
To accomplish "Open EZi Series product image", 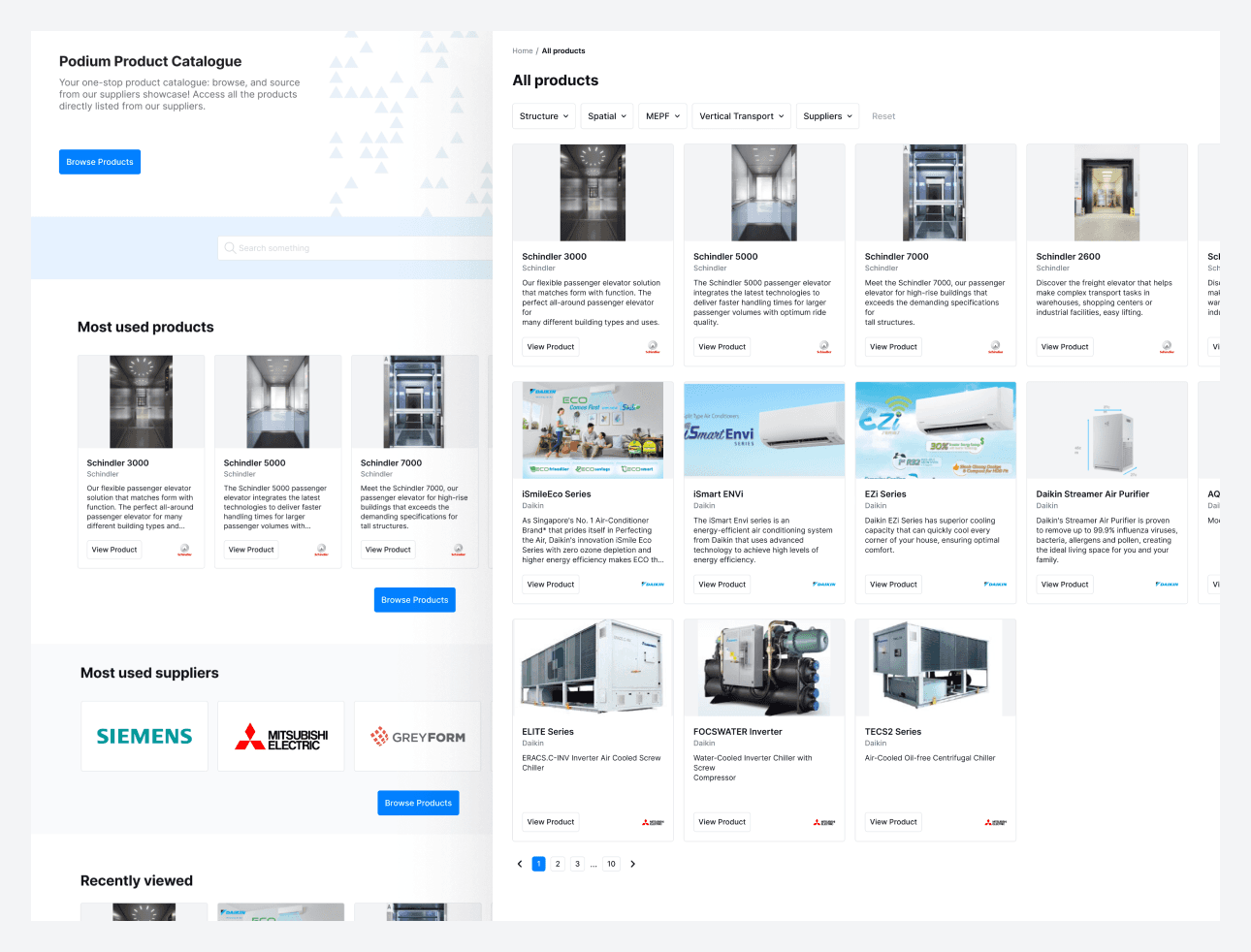I will pyautogui.click(x=936, y=430).
